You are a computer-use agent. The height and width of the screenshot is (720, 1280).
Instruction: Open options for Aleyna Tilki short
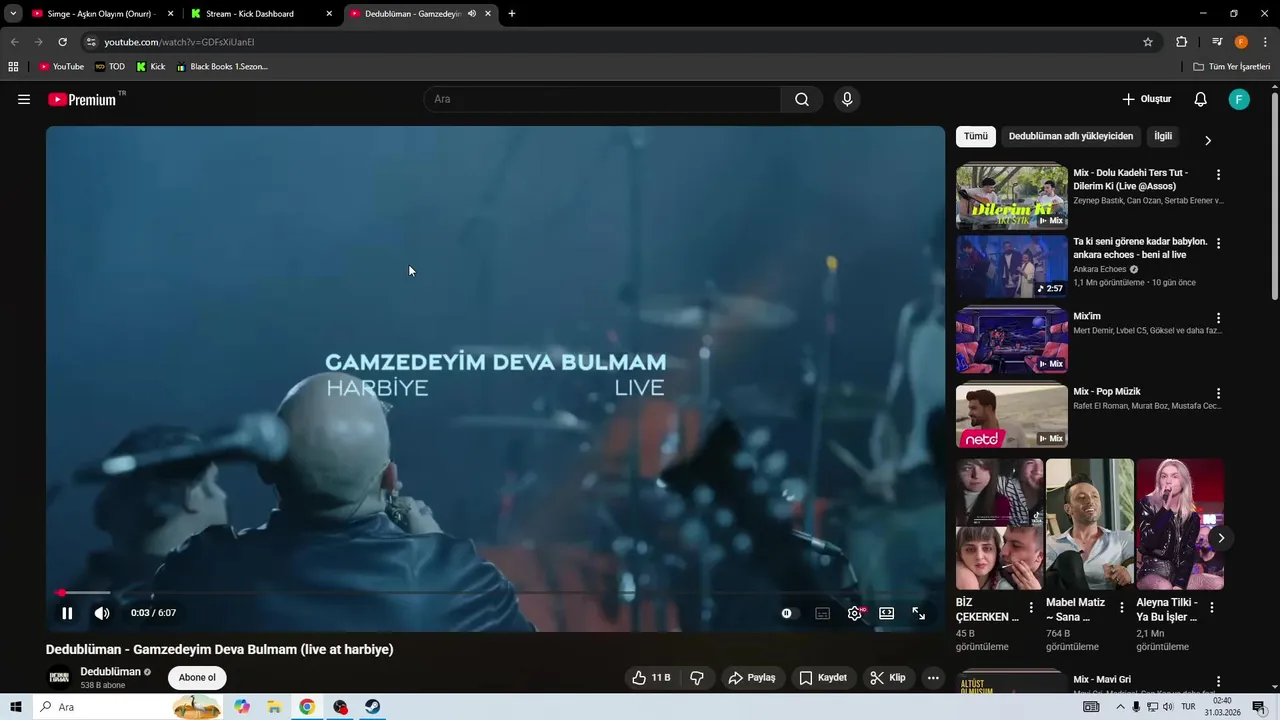coord(1212,607)
